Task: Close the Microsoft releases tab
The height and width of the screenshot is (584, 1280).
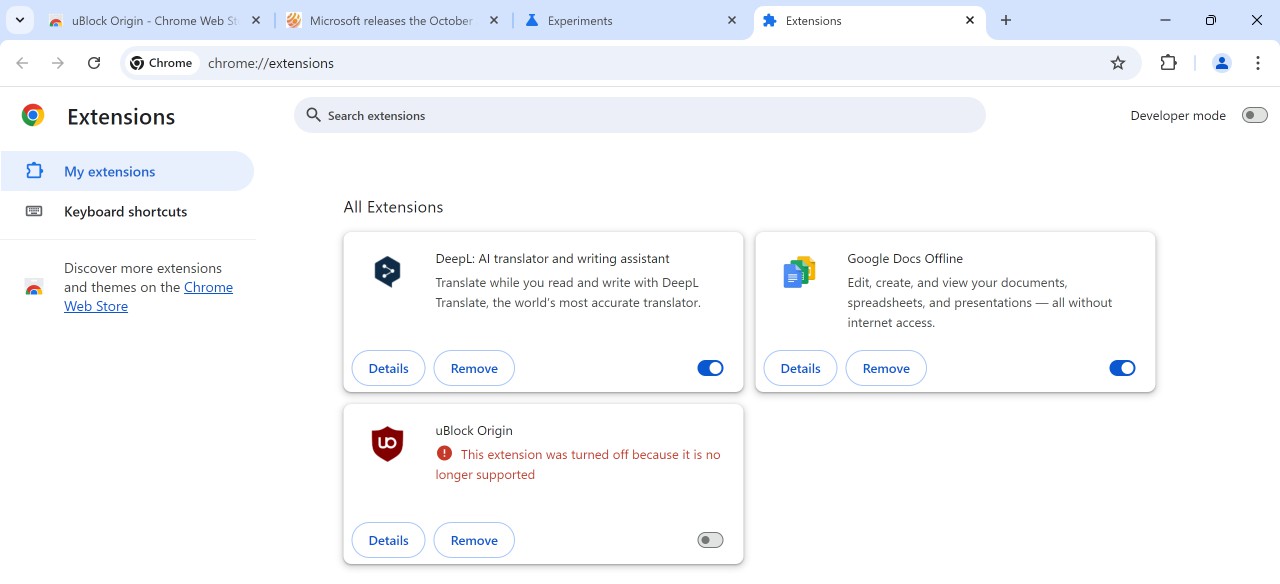Action: click(x=494, y=20)
